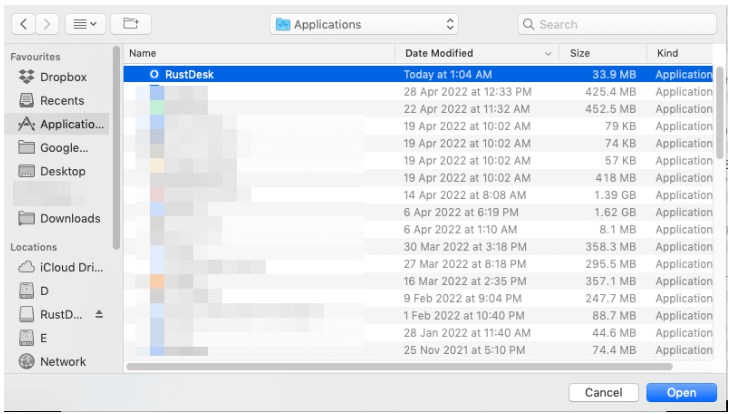Open the Google folder in the sidebar
The width and height of the screenshot is (734, 414).
(57, 148)
